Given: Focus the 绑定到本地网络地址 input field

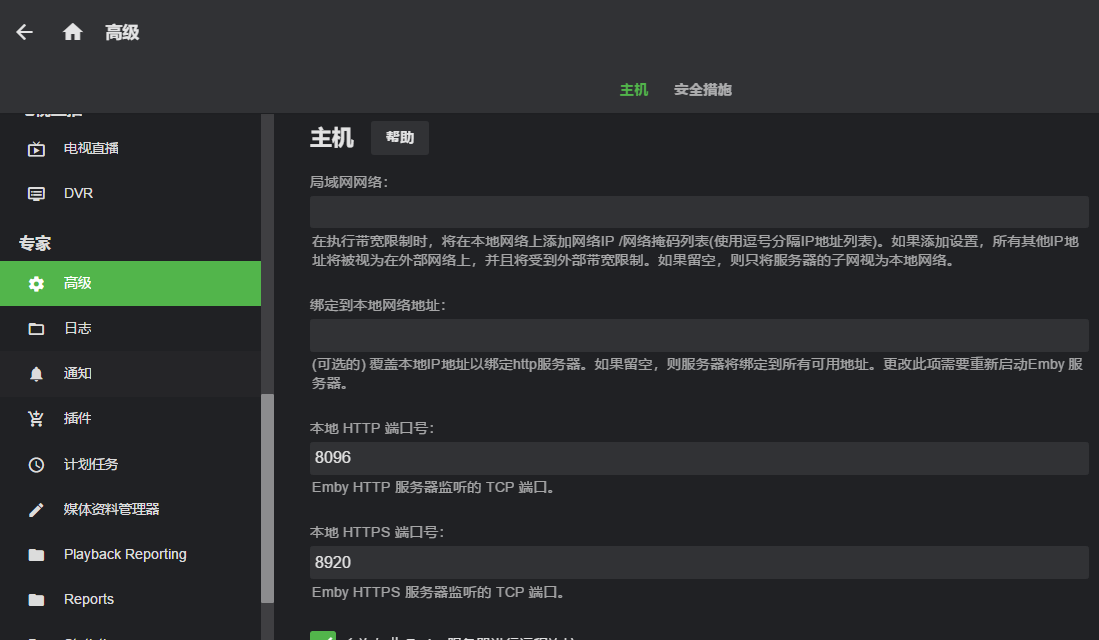Looking at the screenshot, I should coord(698,335).
